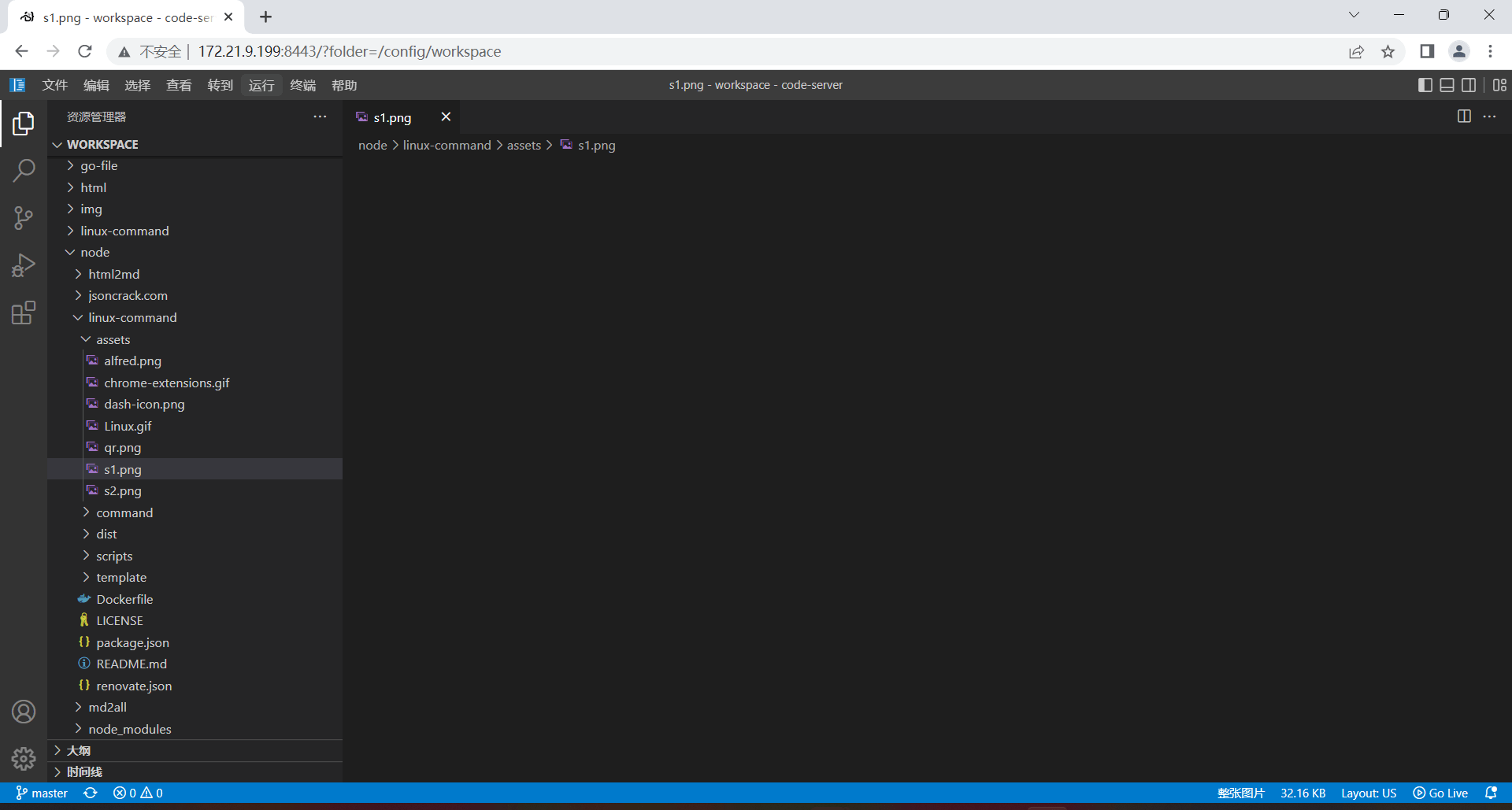Open the 终端 menu
This screenshot has height=810, width=1512.
pyautogui.click(x=302, y=85)
